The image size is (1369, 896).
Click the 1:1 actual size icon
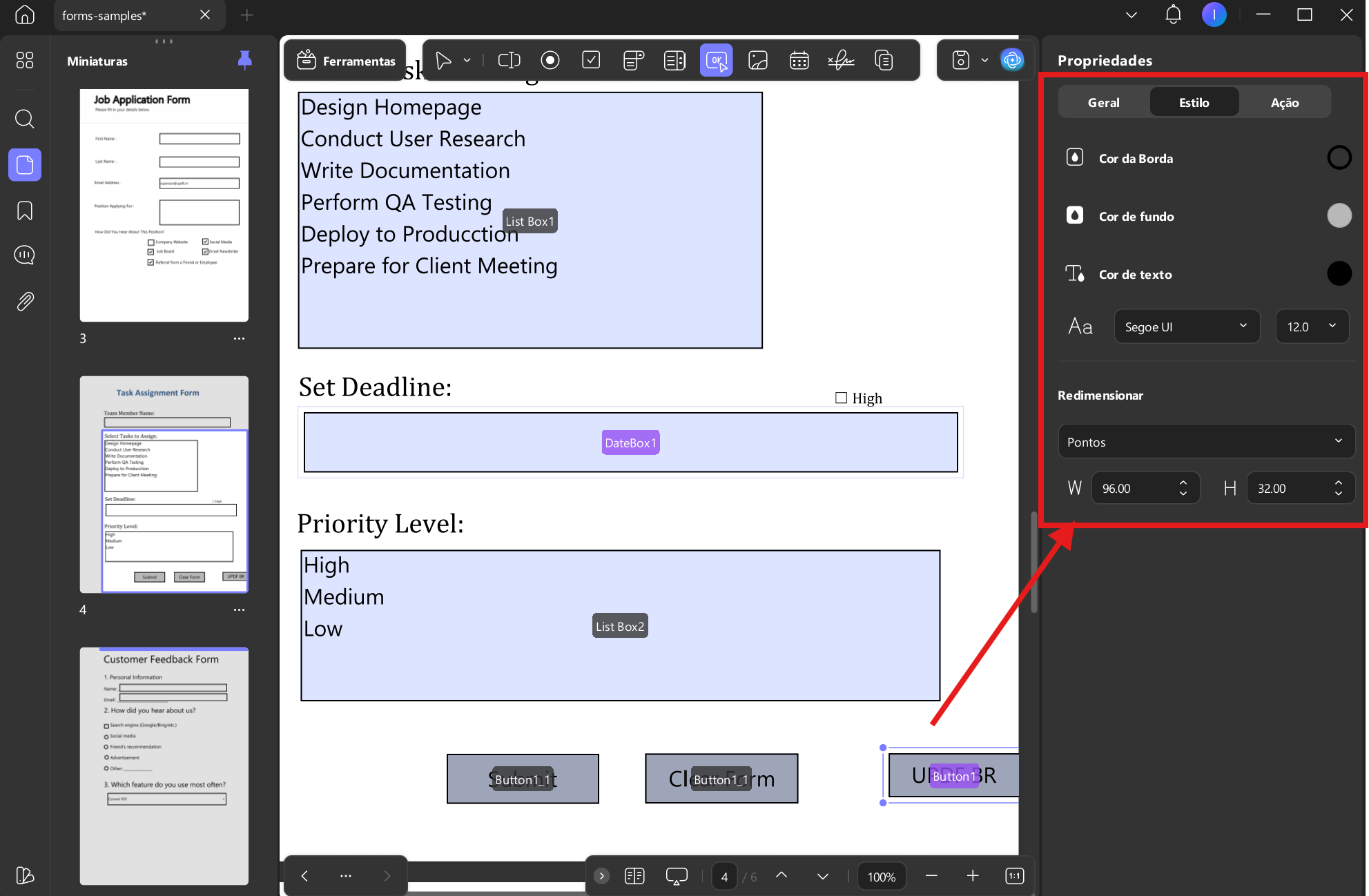1014,876
